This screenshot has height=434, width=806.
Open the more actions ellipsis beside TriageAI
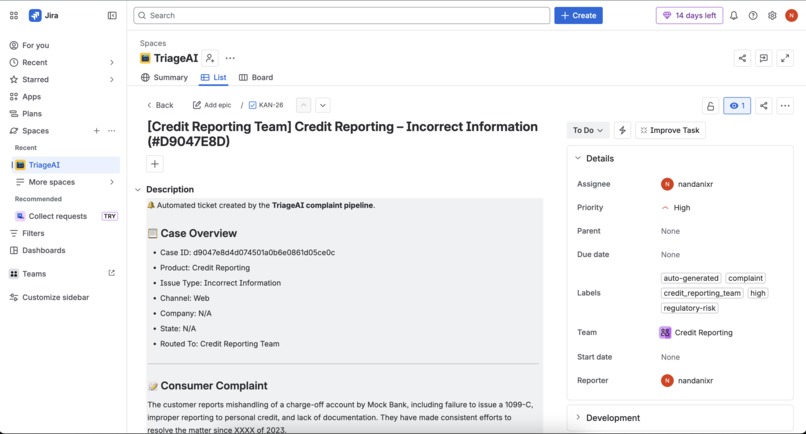(230, 58)
